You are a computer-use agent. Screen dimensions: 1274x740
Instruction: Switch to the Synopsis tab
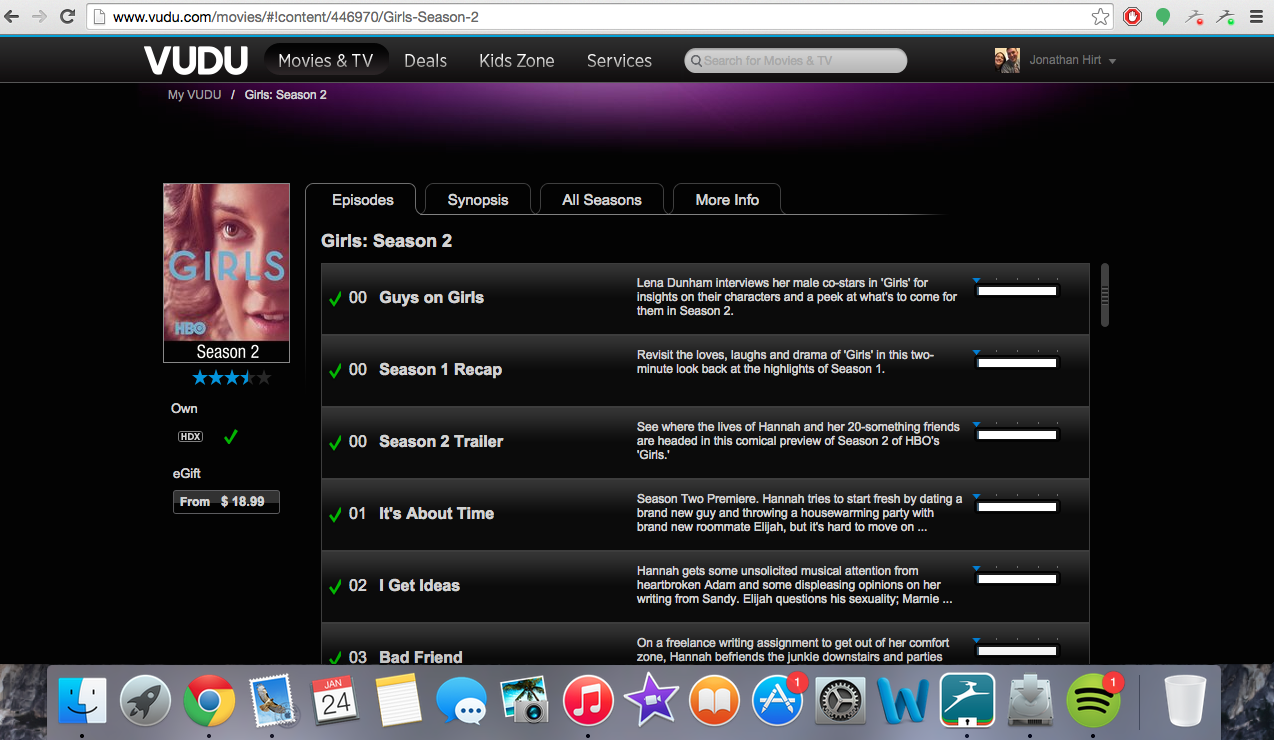[478, 200]
